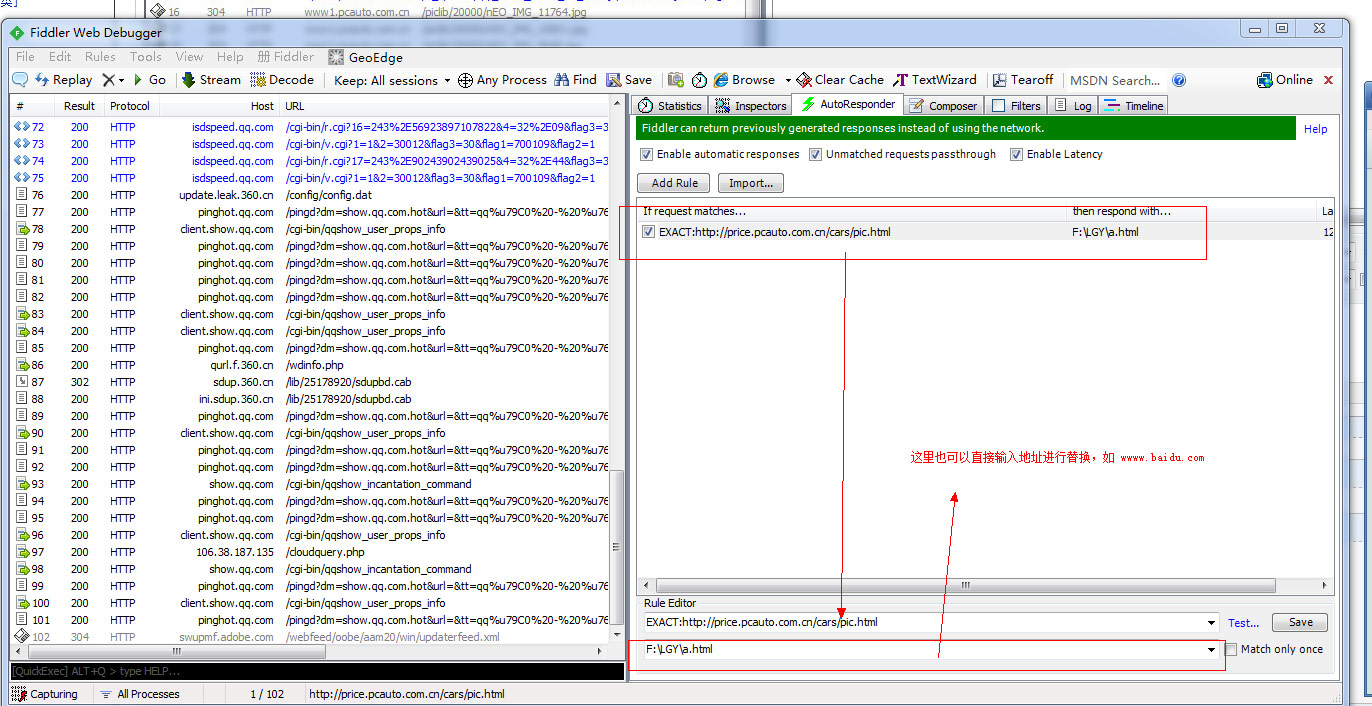
Task: Open the Keep: All sessions dropdown
Action: pyautogui.click(x=392, y=80)
